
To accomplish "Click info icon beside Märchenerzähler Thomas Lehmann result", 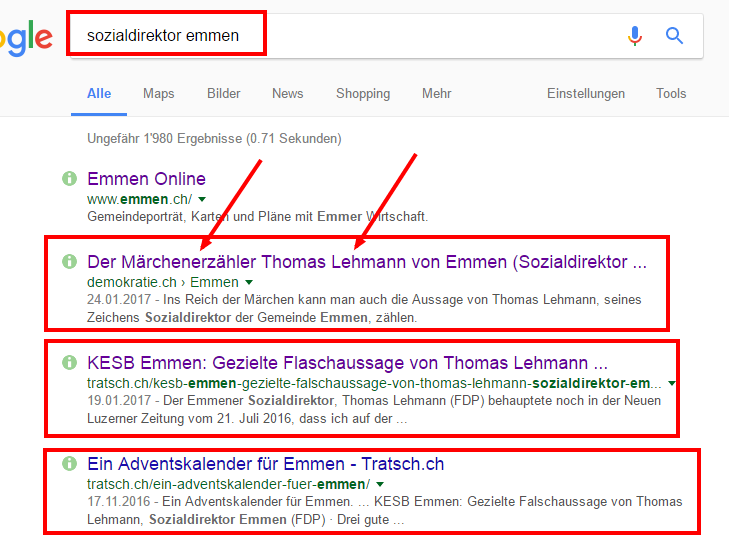I will pos(69,261).
